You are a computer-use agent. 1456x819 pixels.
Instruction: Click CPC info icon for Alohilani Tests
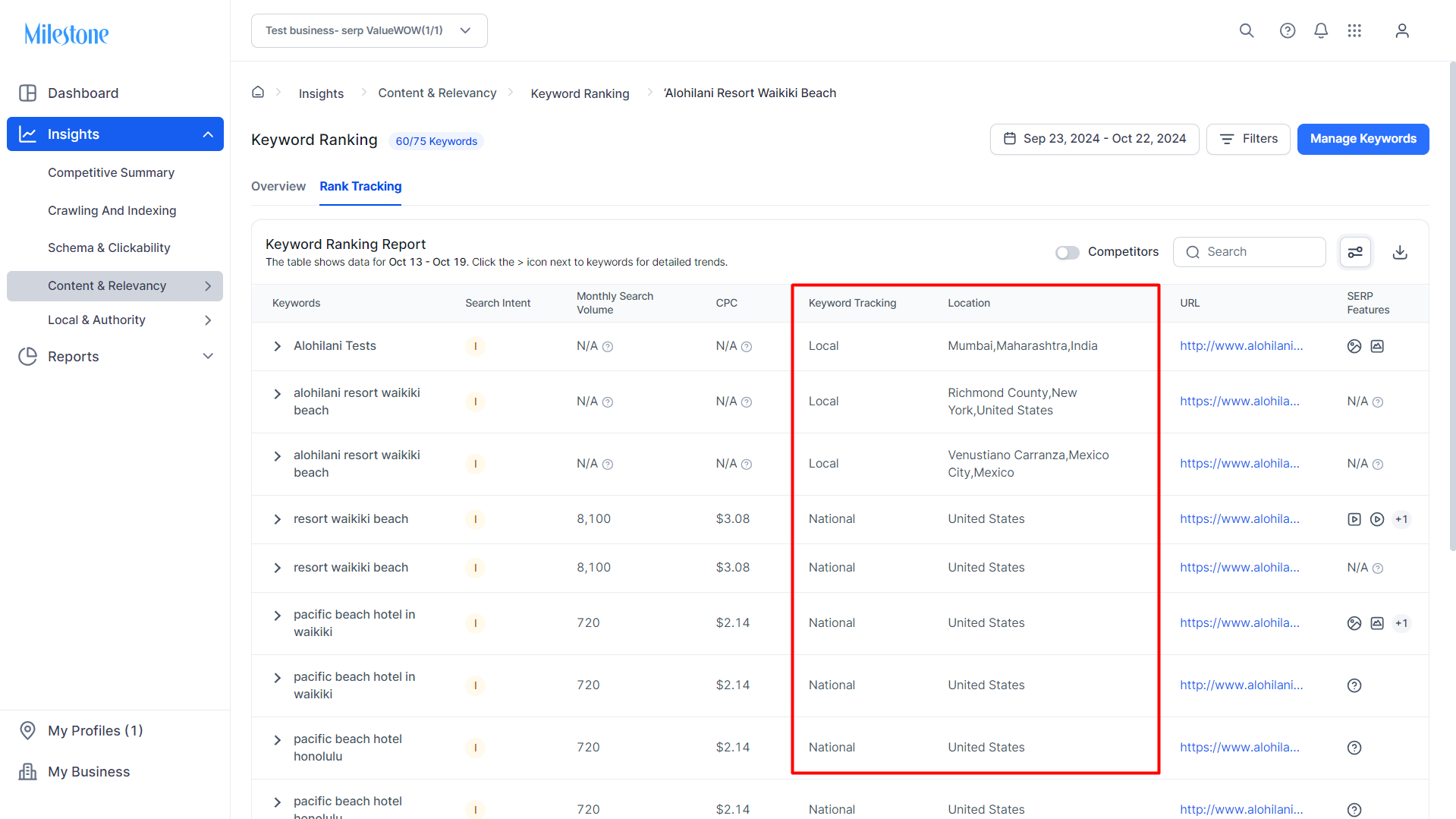[747, 347]
